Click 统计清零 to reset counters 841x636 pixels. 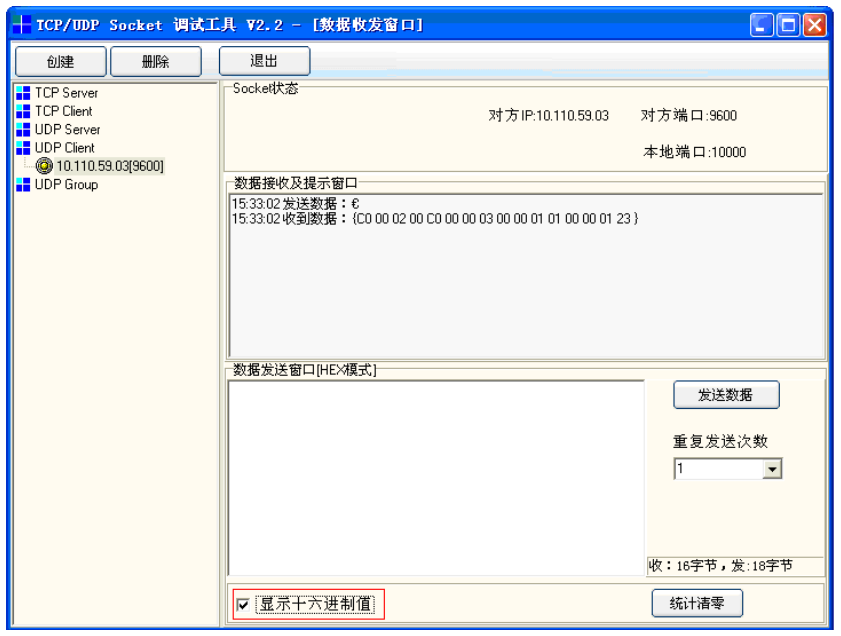pos(698,604)
